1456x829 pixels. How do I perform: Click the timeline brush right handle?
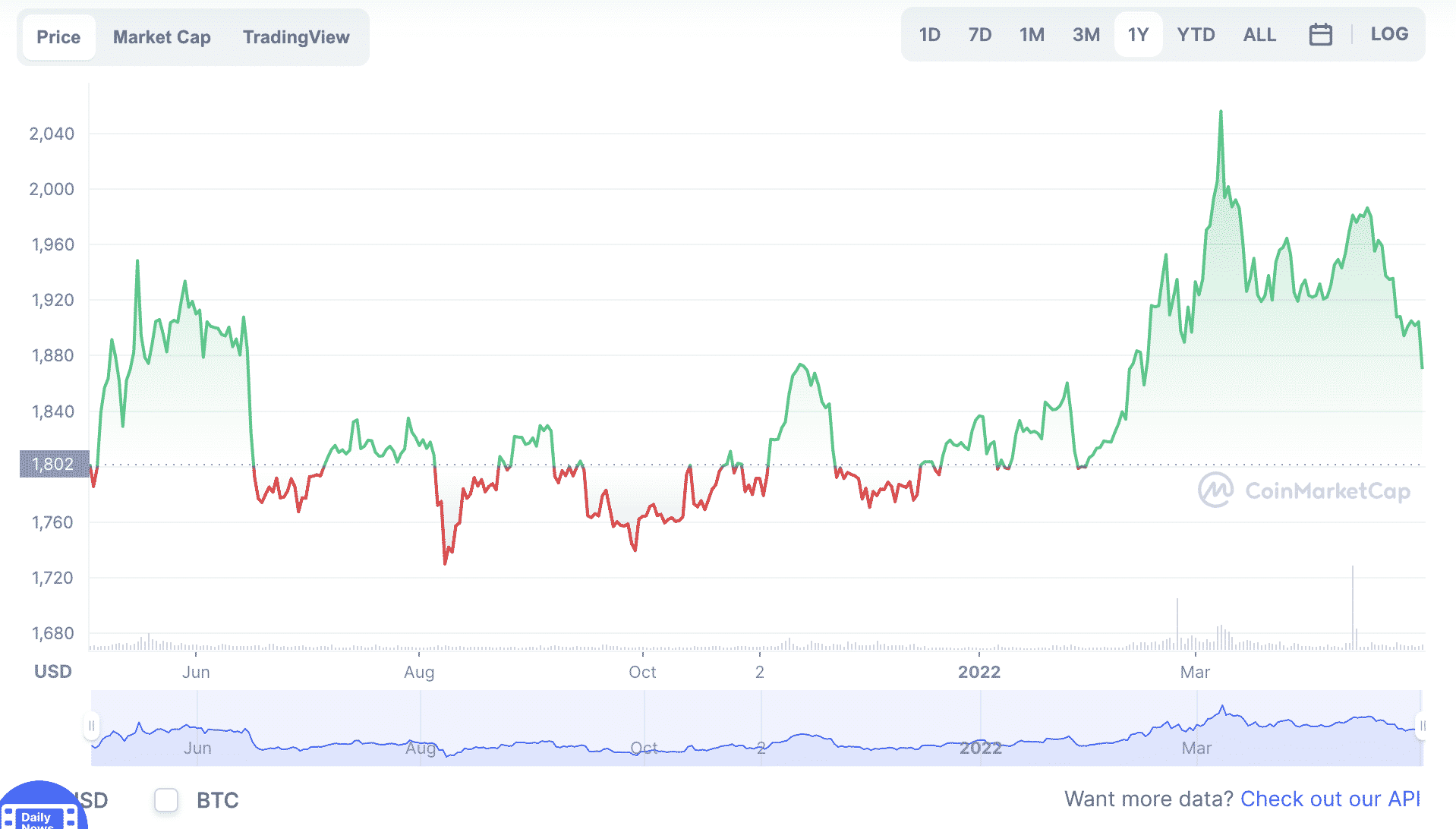(x=1424, y=726)
